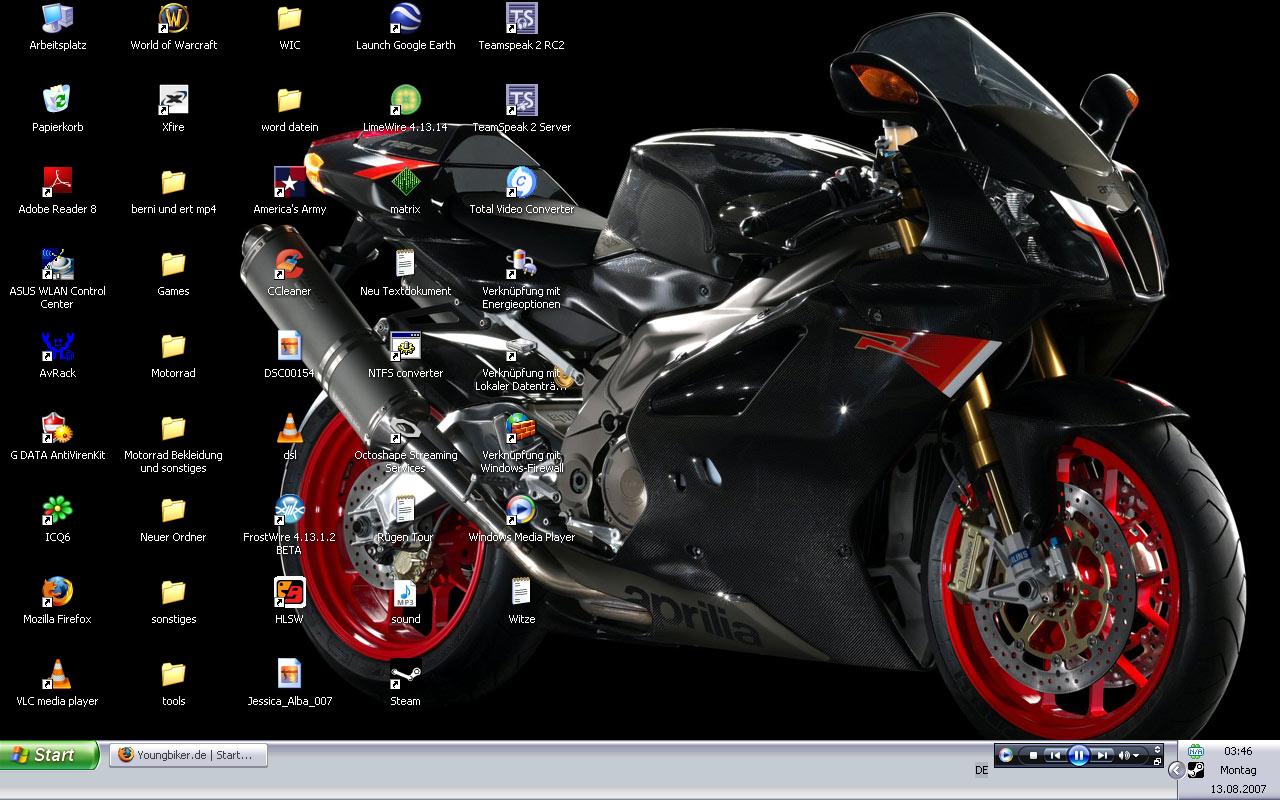
Task: Restore the Windows Media Player window from toolbar
Action: pyautogui.click(x=1158, y=761)
